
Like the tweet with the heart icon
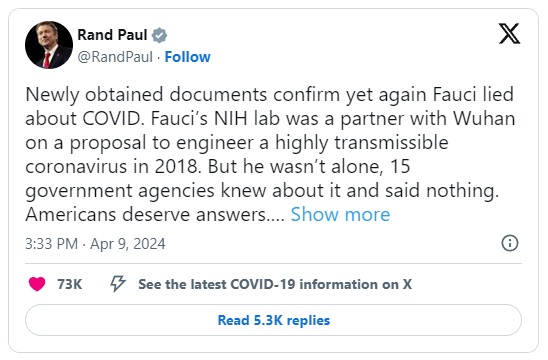click(37, 284)
